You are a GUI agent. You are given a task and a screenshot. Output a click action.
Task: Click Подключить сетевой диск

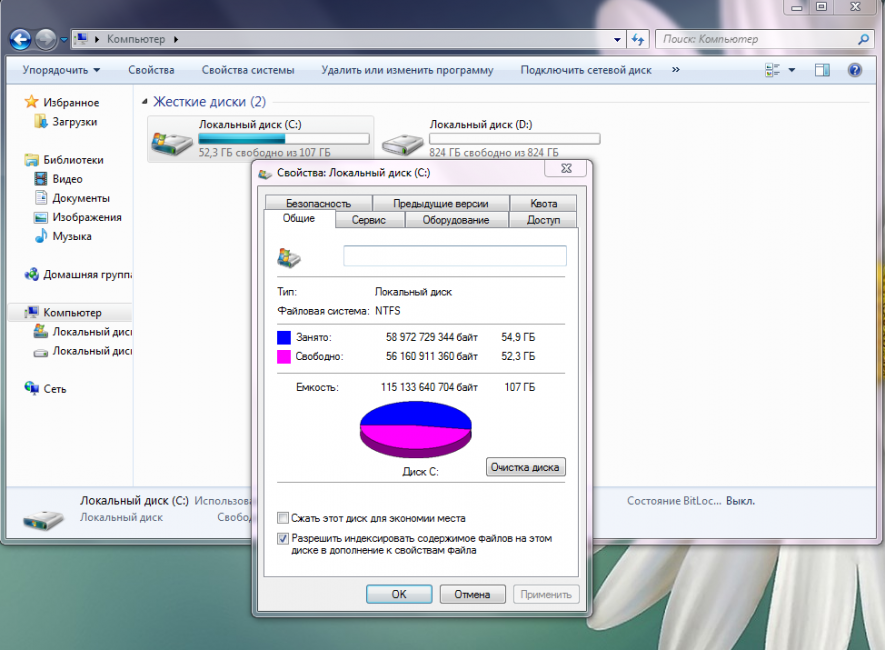586,70
